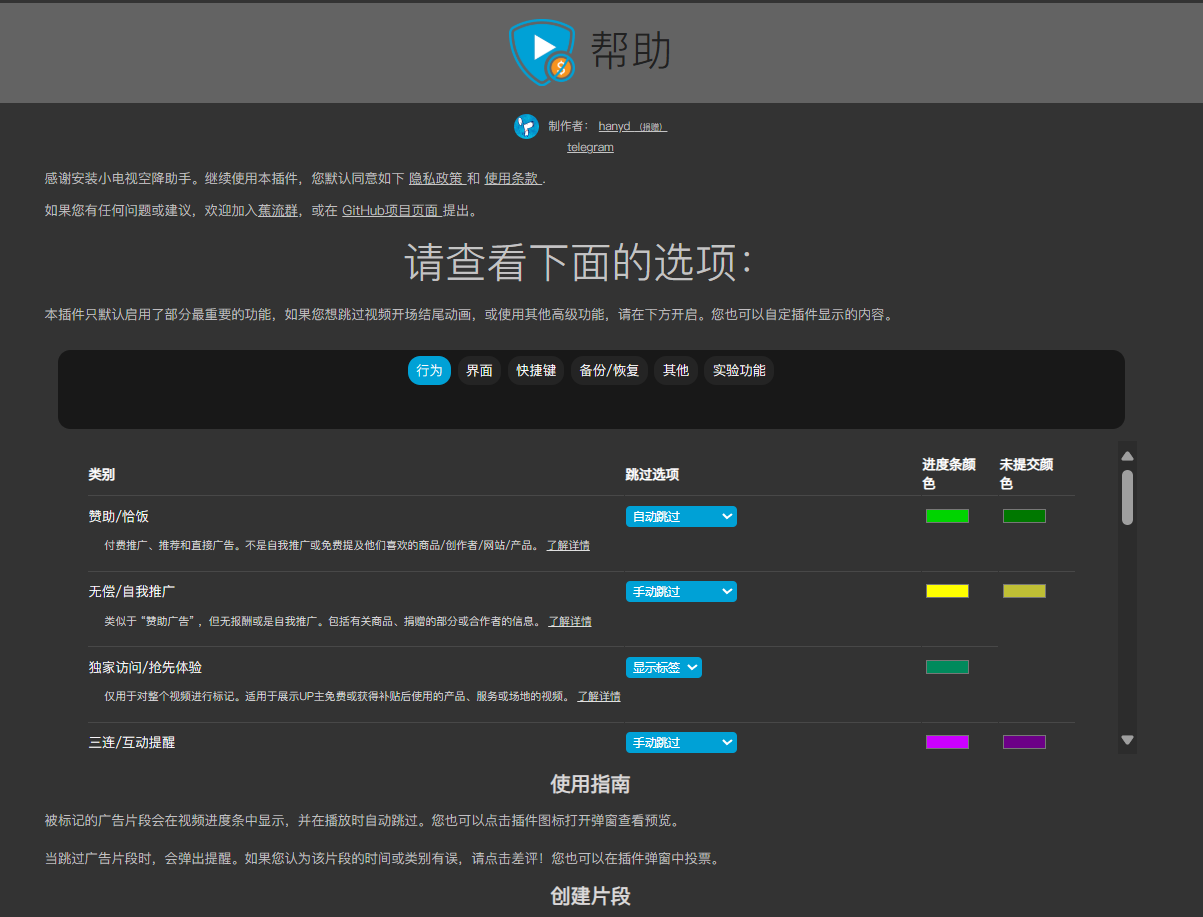The height and width of the screenshot is (917, 1203).
Task: Open the 备份/恢复 tab
Action: (609, 370)
